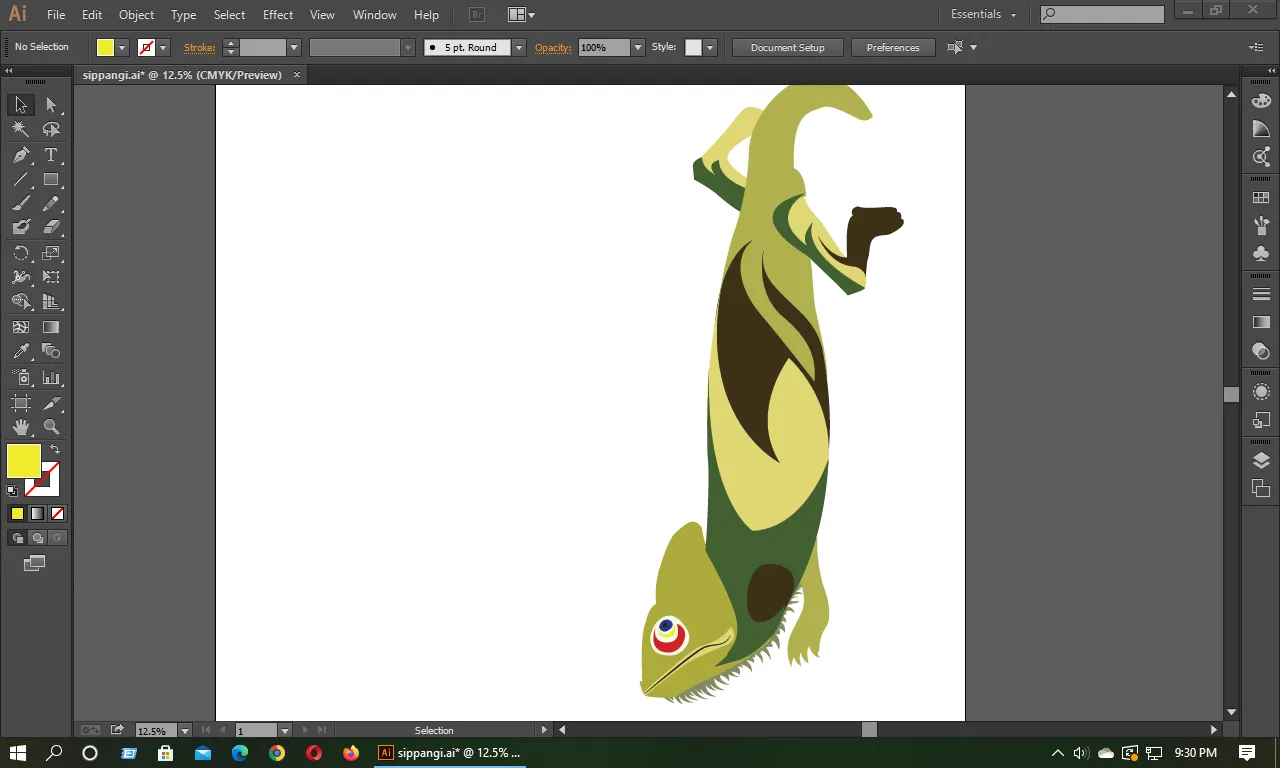This screenshot has height=768, width=1280.
Task: Select the Eraser tool
Action: pos(51,228)
